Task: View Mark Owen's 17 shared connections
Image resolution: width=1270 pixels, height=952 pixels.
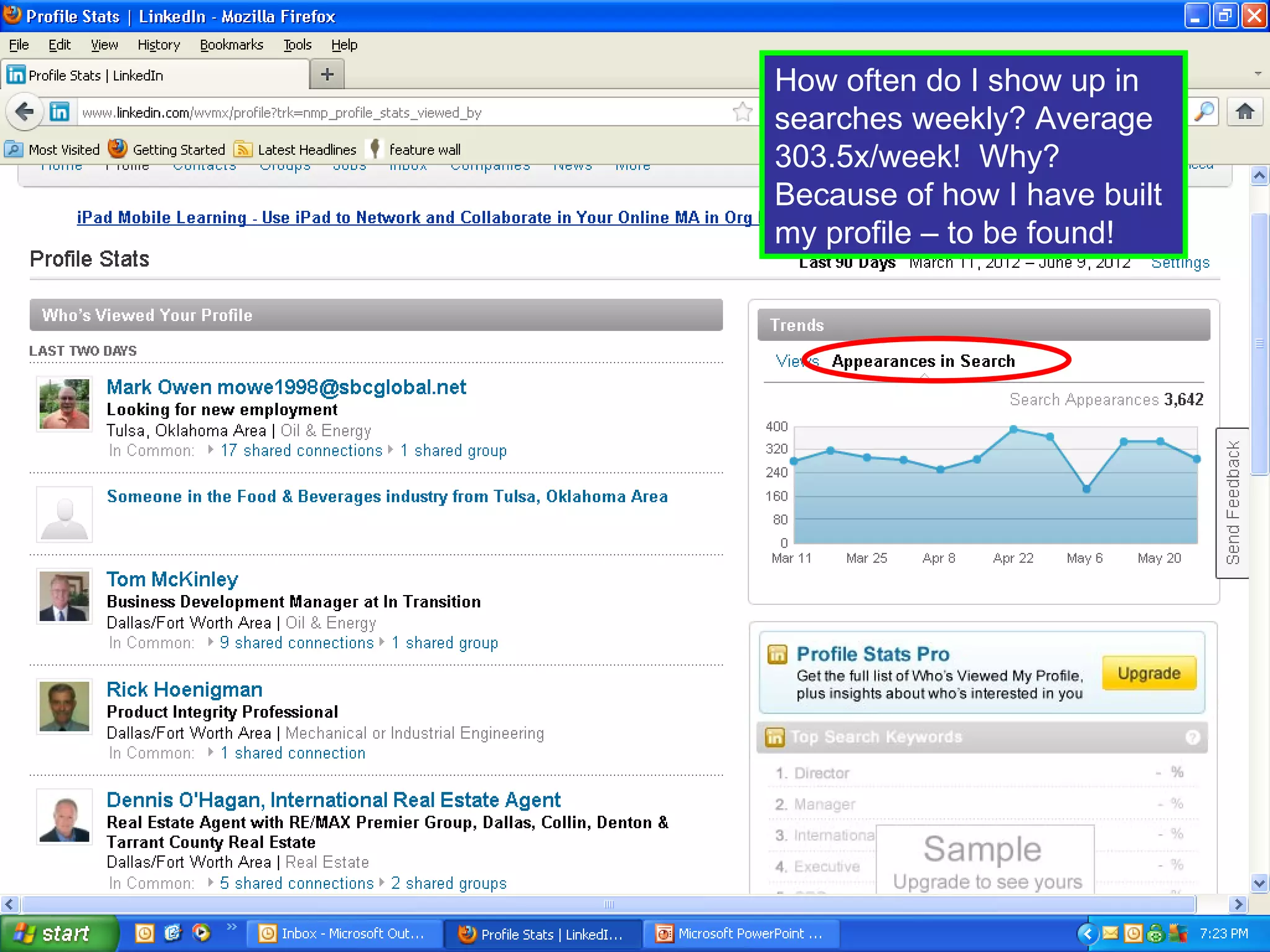Action: click(x=301, y=451)
